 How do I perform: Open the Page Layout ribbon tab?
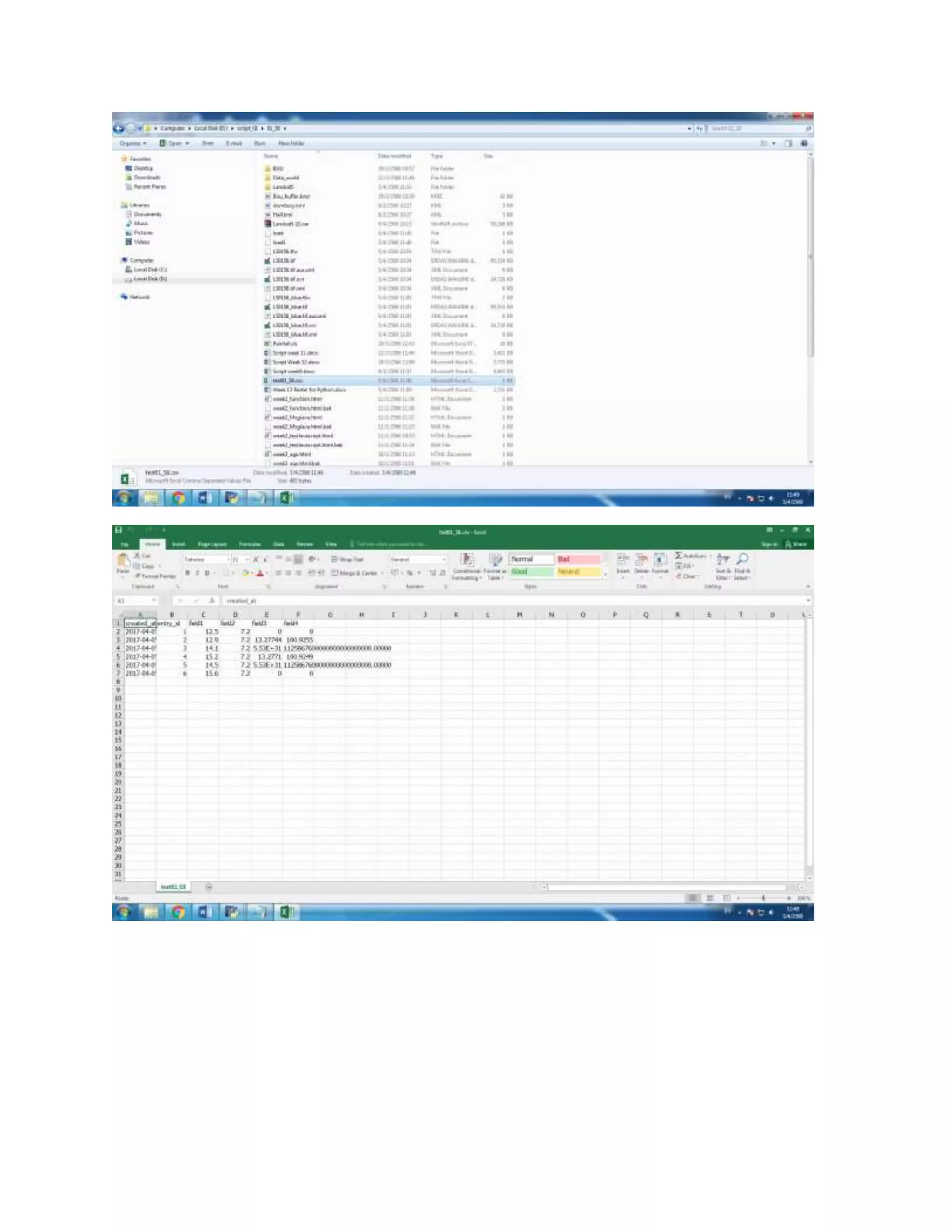(x=212, y=544)
